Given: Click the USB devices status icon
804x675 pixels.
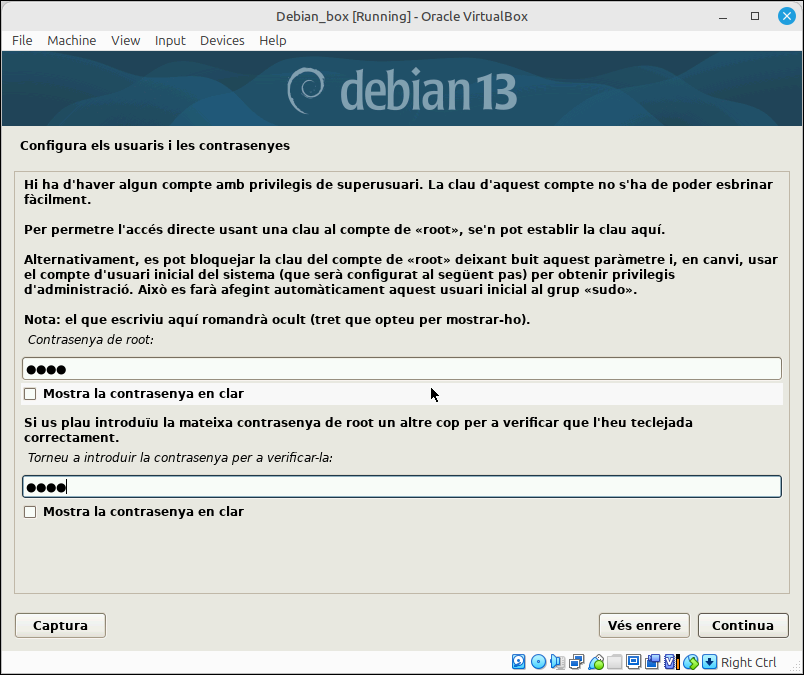Looking at the screenshot, I should 596,662.
